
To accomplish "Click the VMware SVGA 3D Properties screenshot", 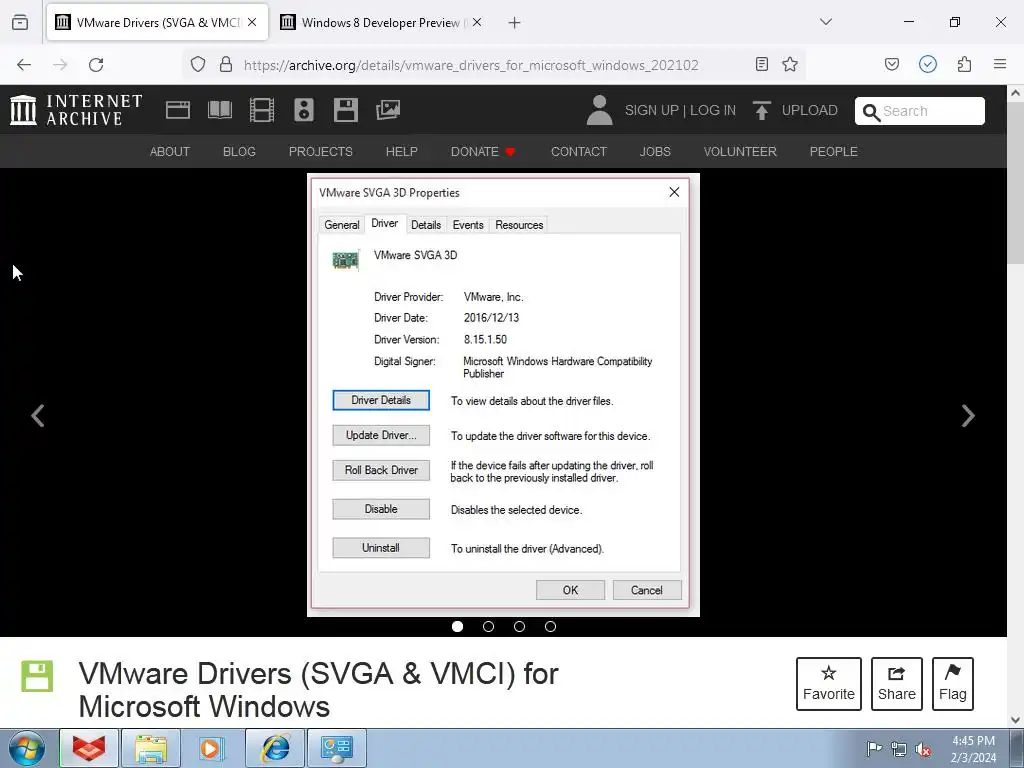I will [503, 394].
